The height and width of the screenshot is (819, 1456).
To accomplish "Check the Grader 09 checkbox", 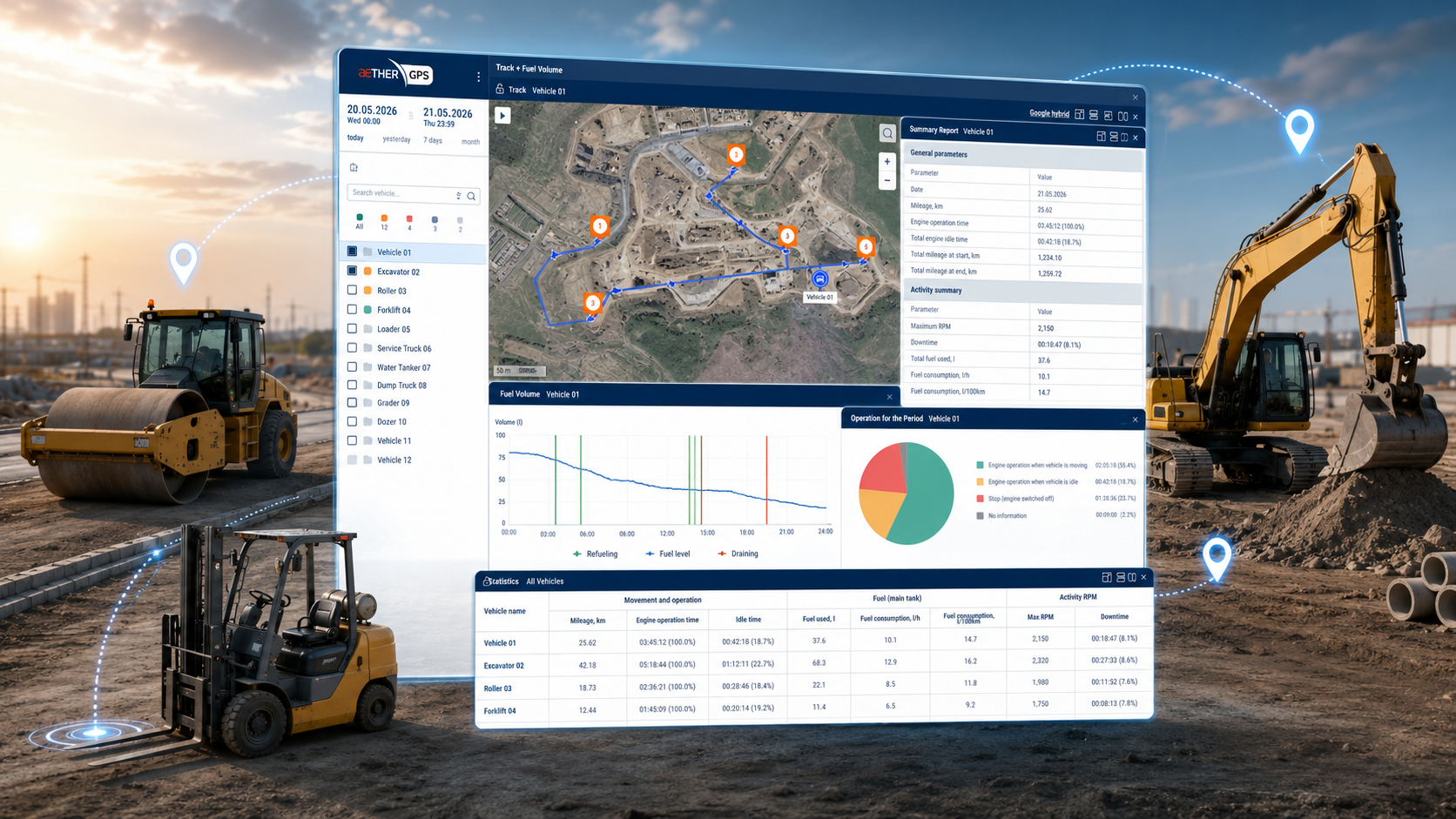I will tap(352, 402).
